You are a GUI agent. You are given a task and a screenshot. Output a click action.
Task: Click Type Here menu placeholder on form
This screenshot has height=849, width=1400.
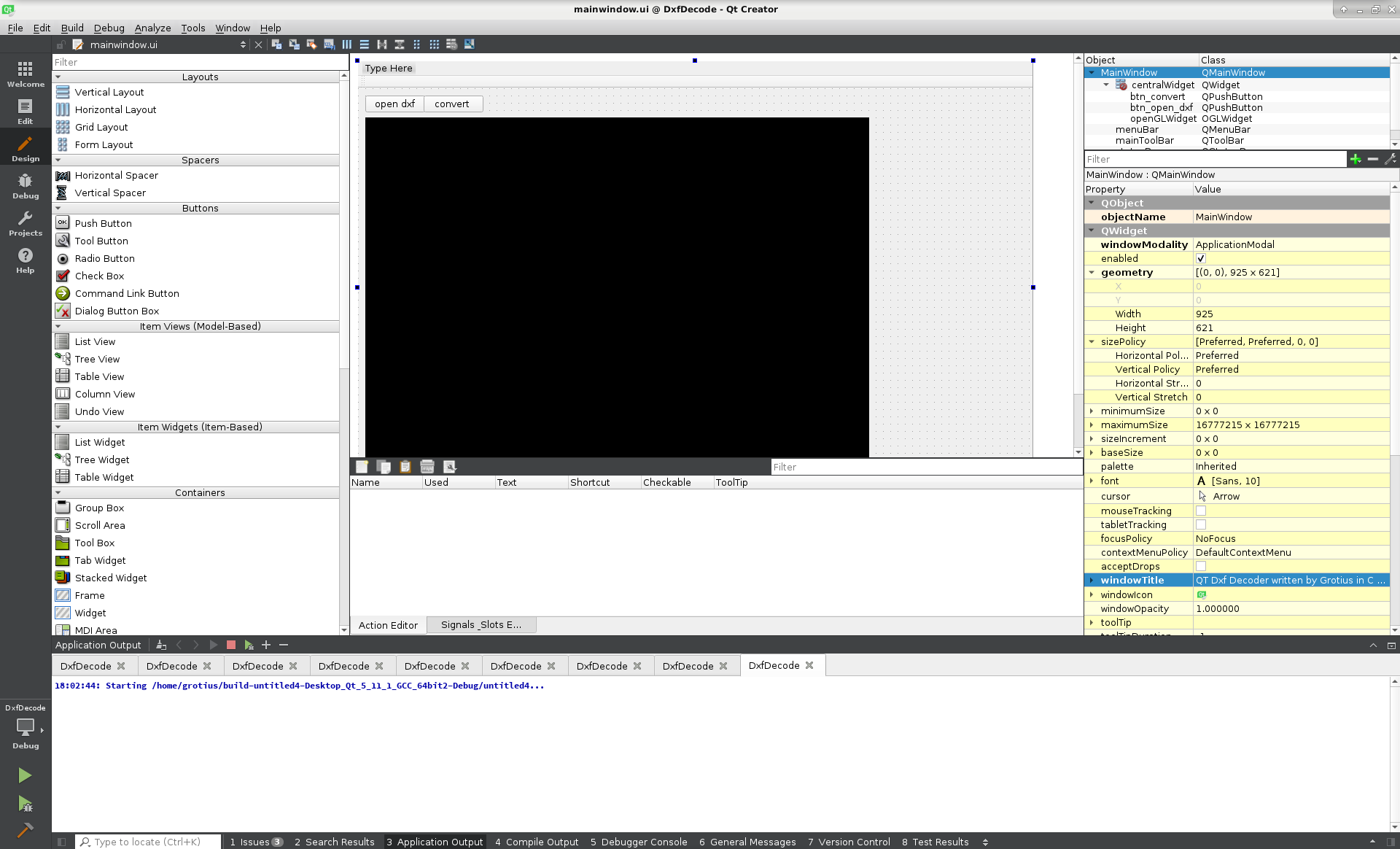[x=389, y=68]
